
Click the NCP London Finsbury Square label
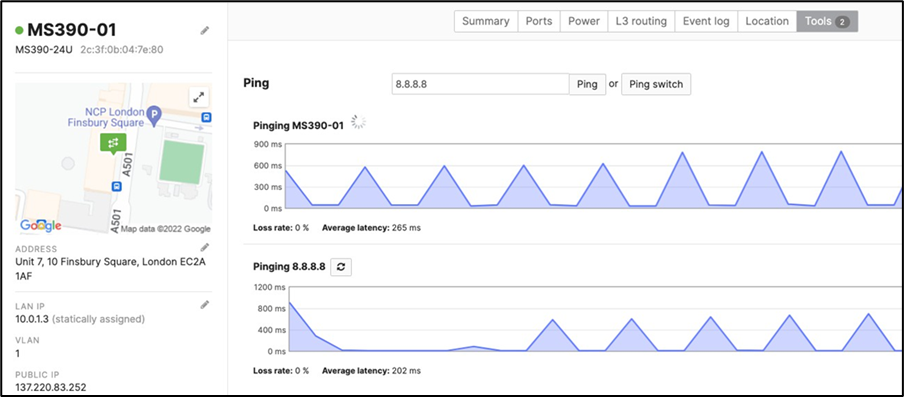click(106, 118)
